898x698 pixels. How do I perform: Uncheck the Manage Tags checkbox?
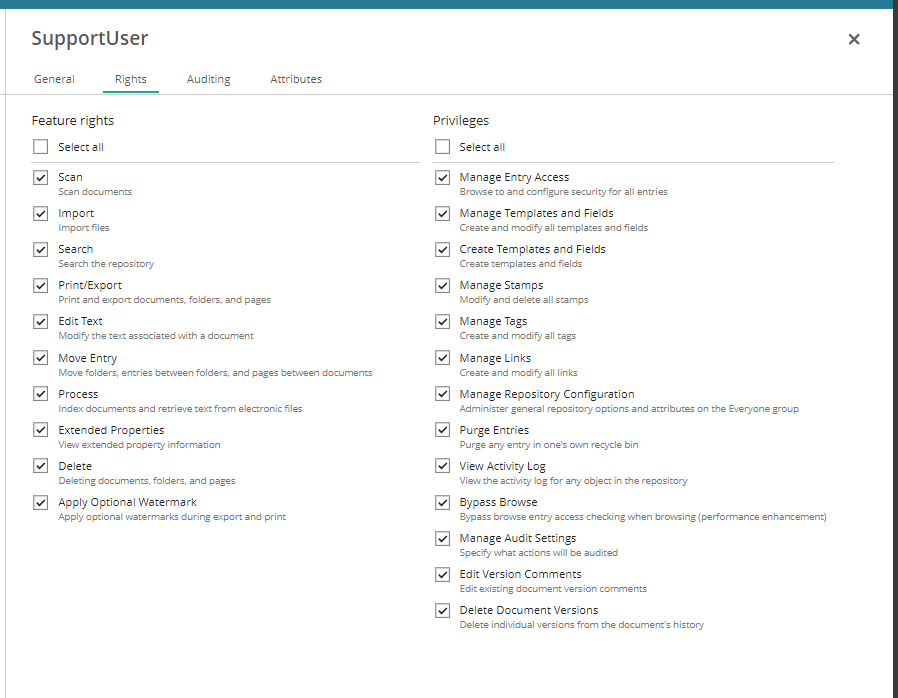(x=442, y=321)
